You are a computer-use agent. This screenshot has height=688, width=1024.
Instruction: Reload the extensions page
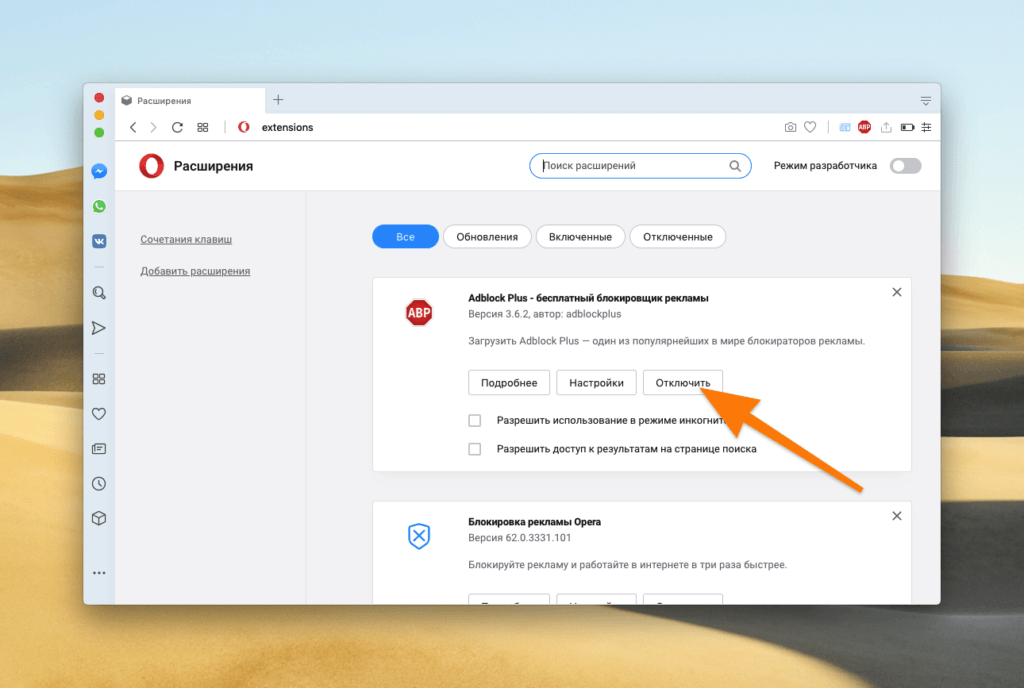[x=177, y=127]
